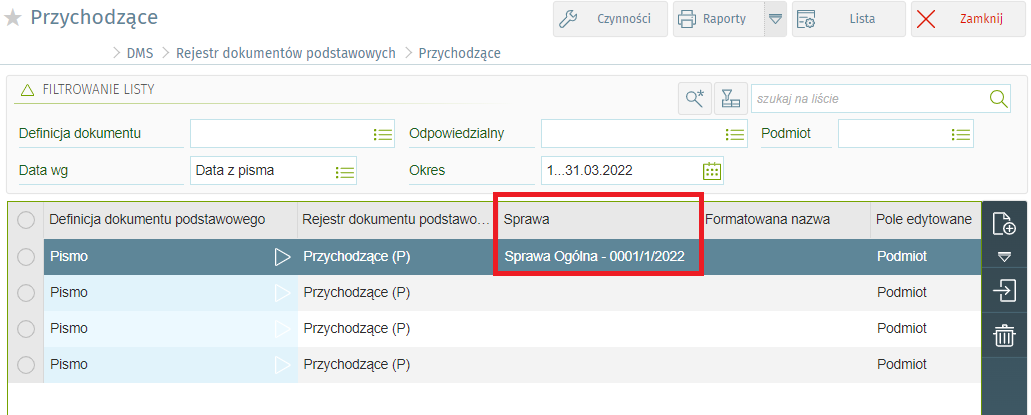Open the Definicja dokumentu list picker
1031x415 pixels.
[x=382, y=134]
